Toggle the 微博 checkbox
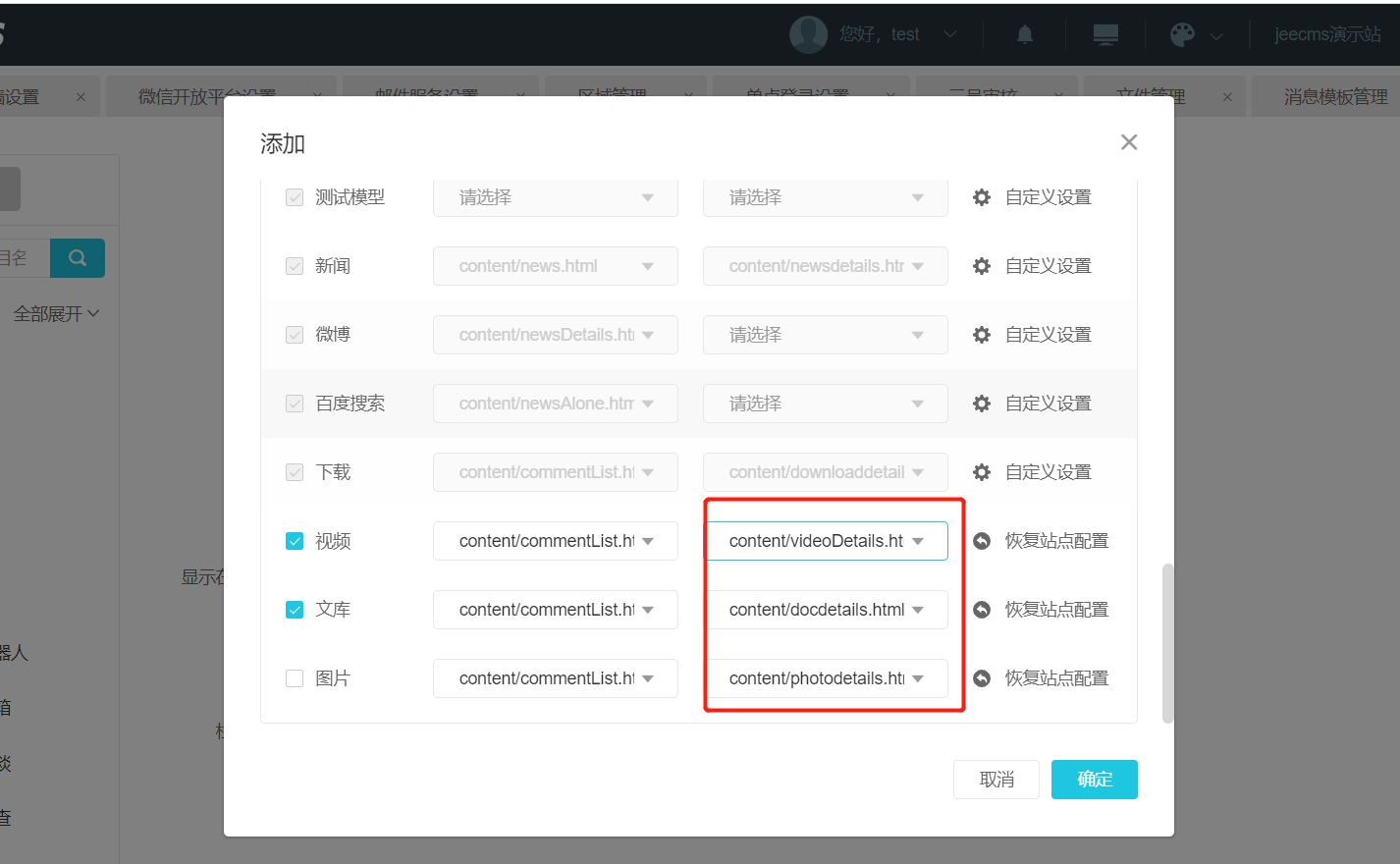Viewport: 1400px width, 864px height. (x=295, y=335)
